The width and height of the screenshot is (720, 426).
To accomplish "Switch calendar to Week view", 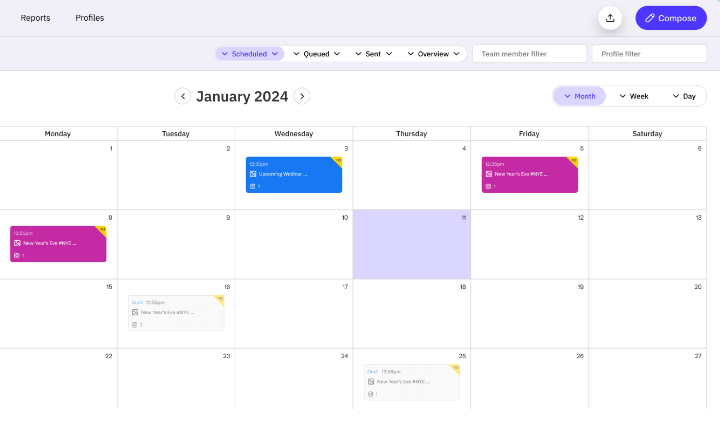I will coord(633,96).
